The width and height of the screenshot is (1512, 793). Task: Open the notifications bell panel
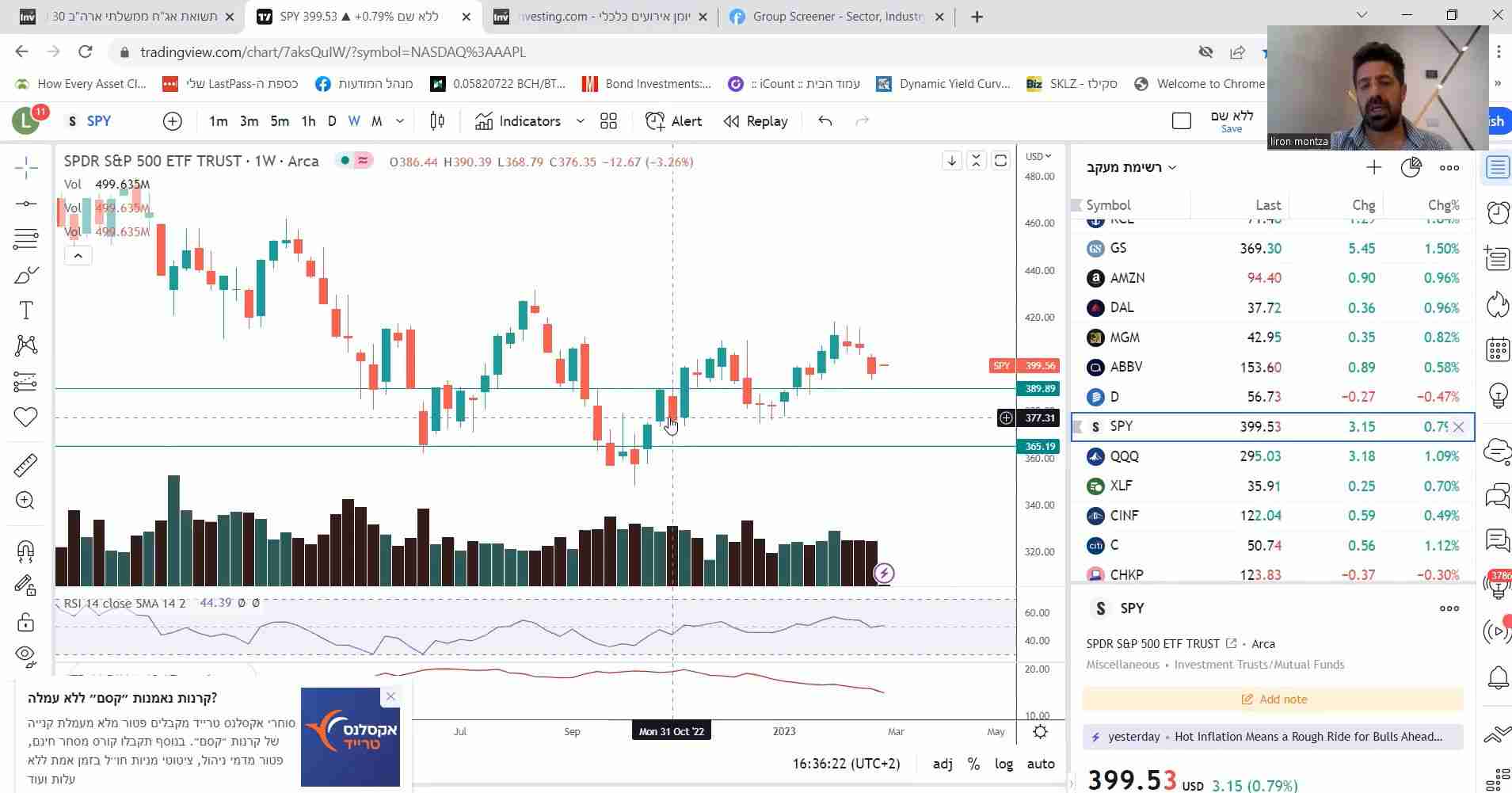coord(1497,677)
